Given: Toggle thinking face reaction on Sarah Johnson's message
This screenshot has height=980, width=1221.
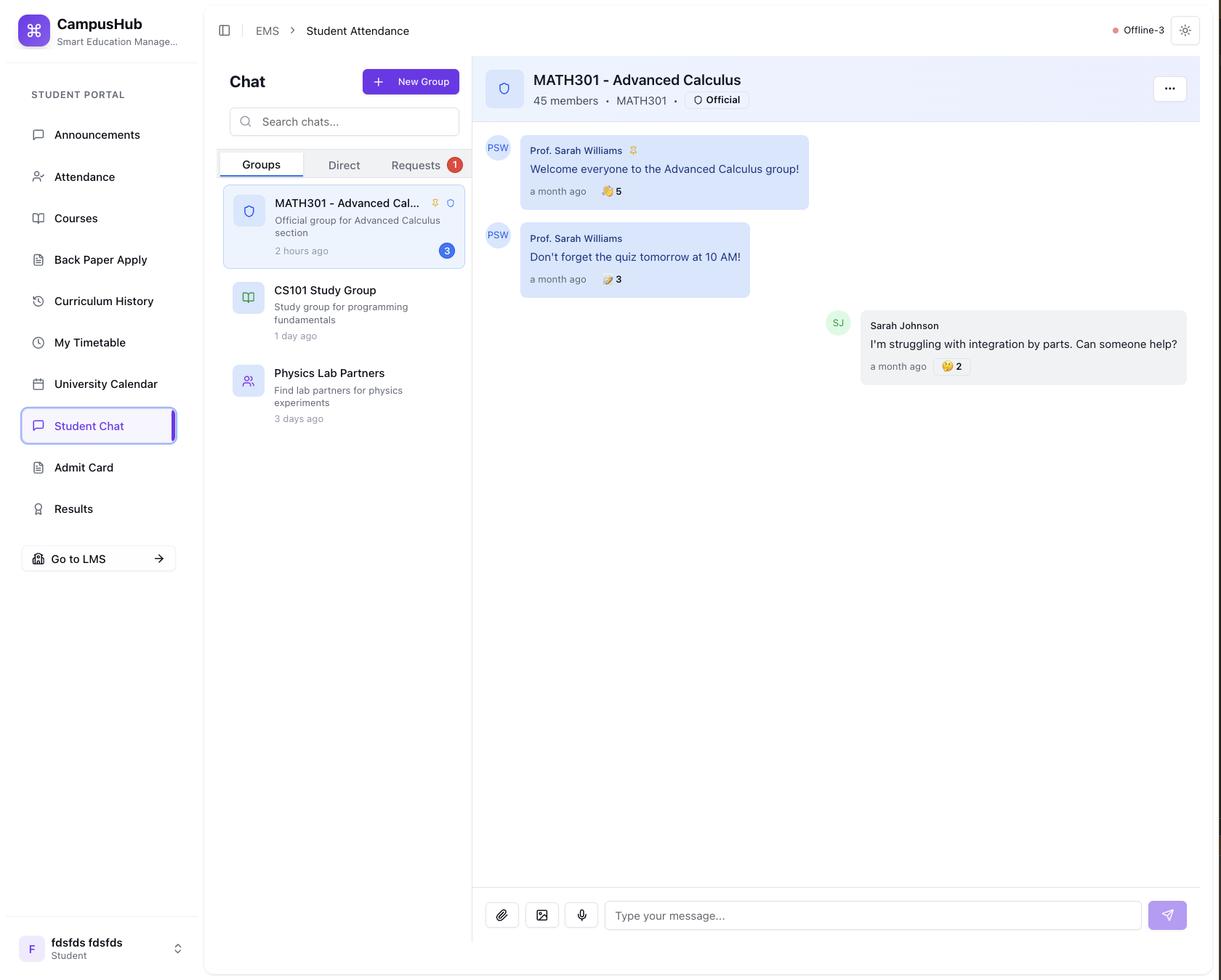Looking at the screenshot, I should pos(951,367).
